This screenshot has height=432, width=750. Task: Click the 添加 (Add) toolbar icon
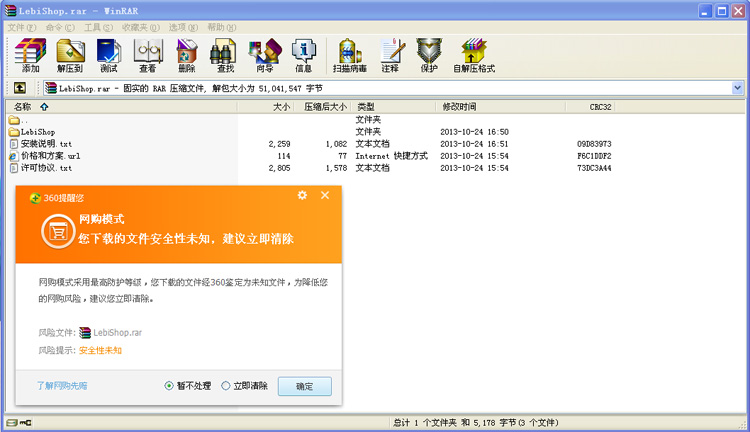pos(30,55)
